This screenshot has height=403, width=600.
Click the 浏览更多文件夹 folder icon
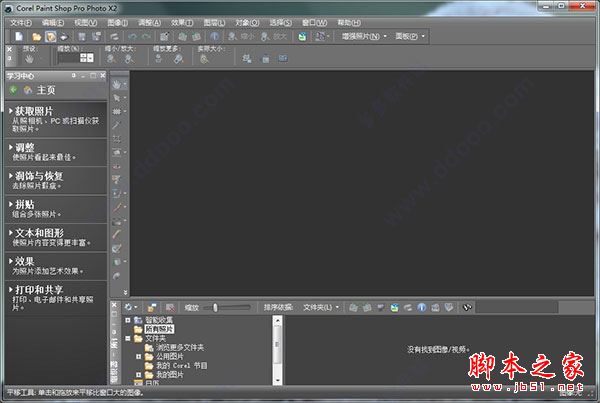point(149,348)
